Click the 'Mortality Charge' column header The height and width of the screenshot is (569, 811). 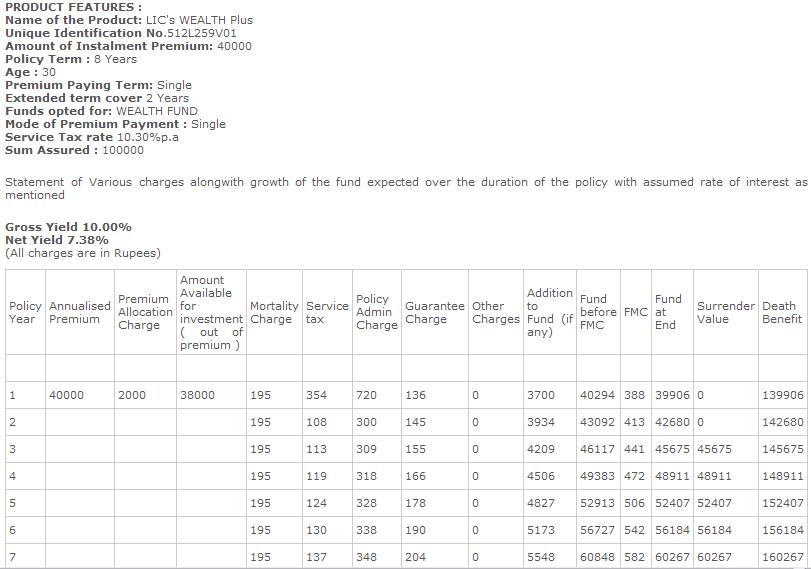click(x=274, y=312)
